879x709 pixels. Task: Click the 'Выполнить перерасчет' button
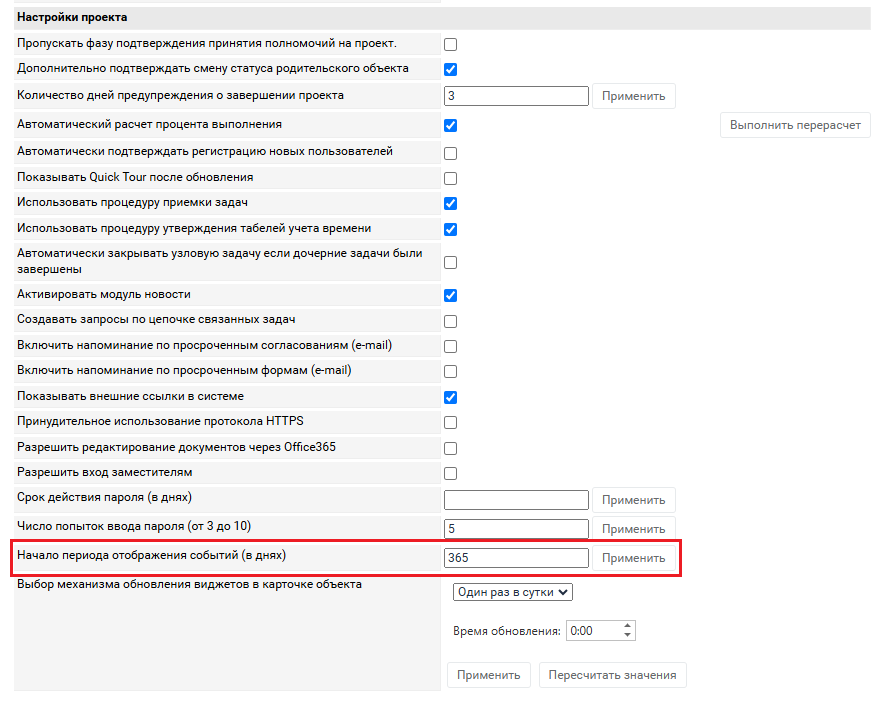pos(795,126)
